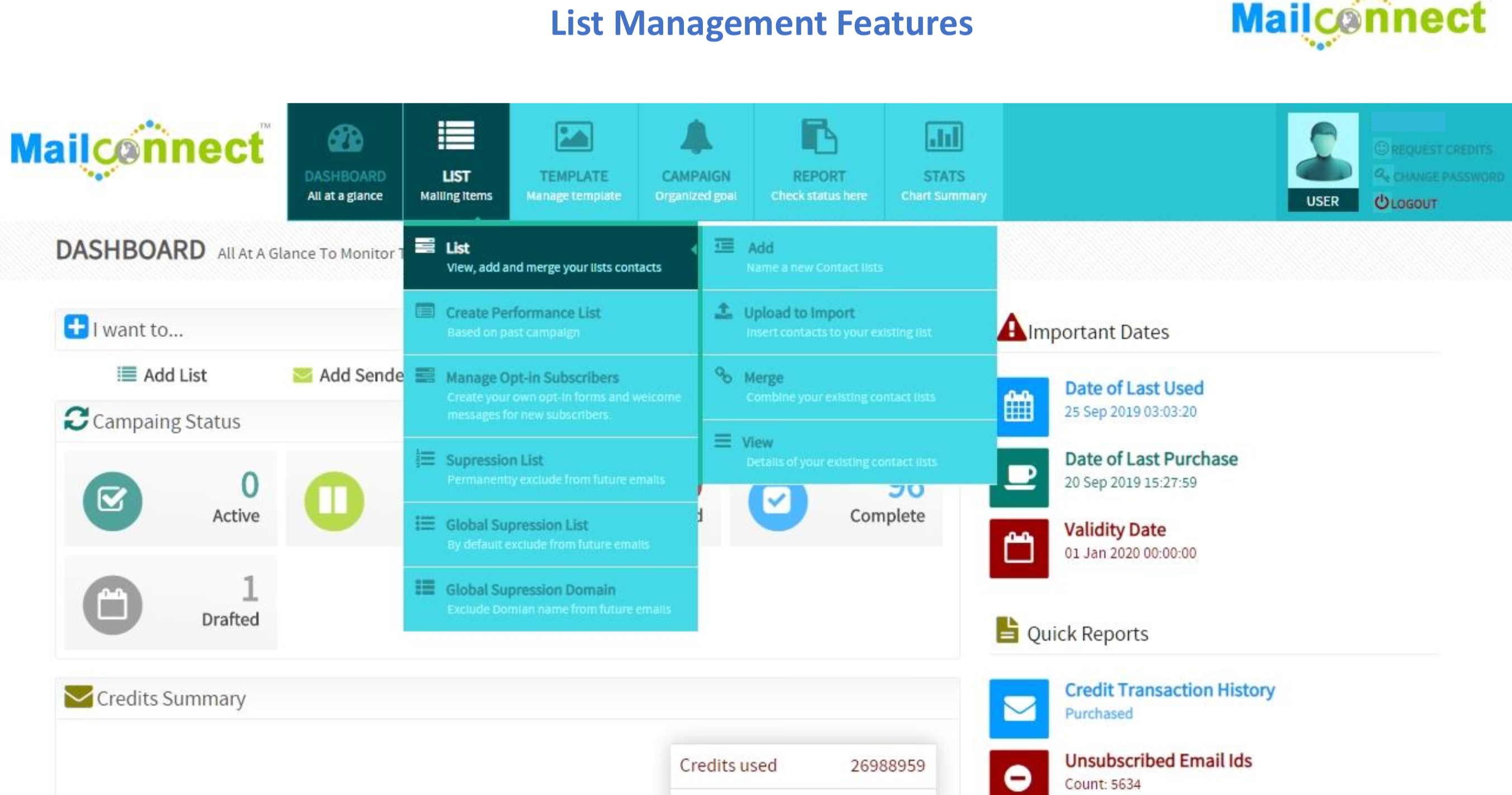Open Credit Transaction History link

pos(1170,690)
